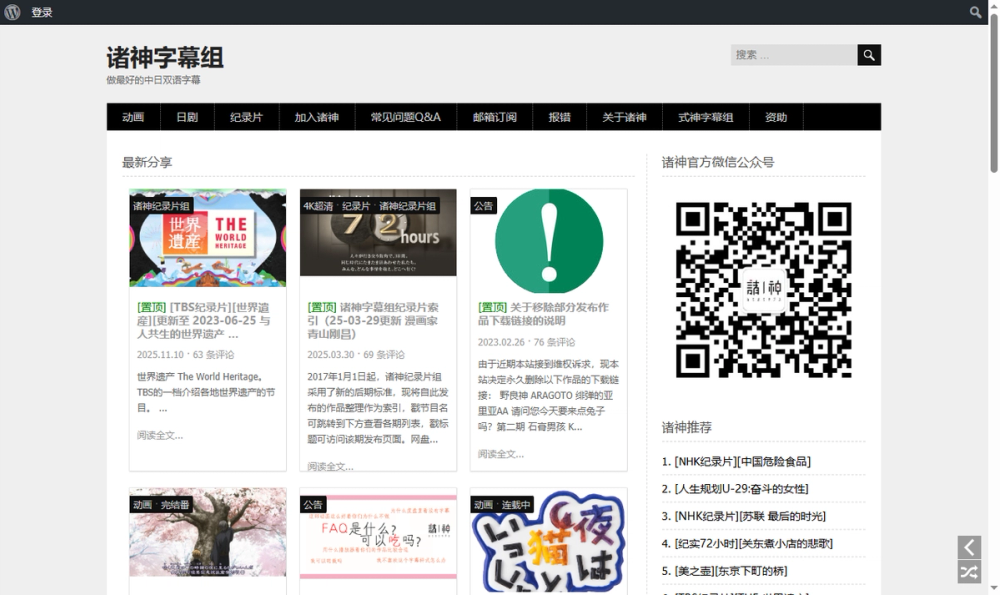Open the 夜は猫 sticker thumbnail

point(548,541)
